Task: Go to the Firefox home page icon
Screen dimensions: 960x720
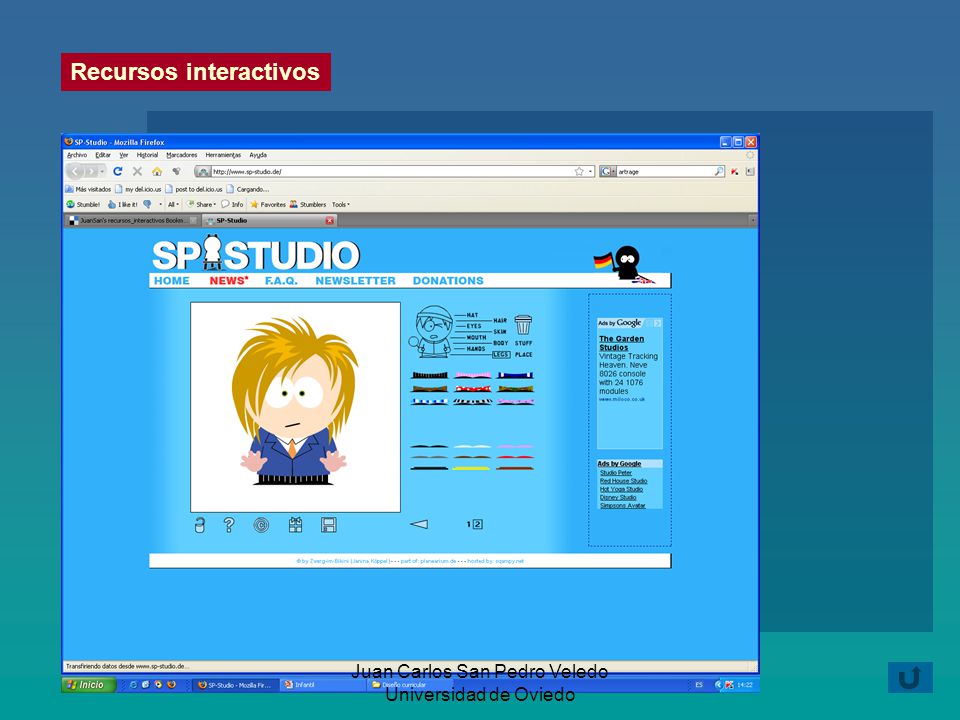Action: [x=157, y=171]
